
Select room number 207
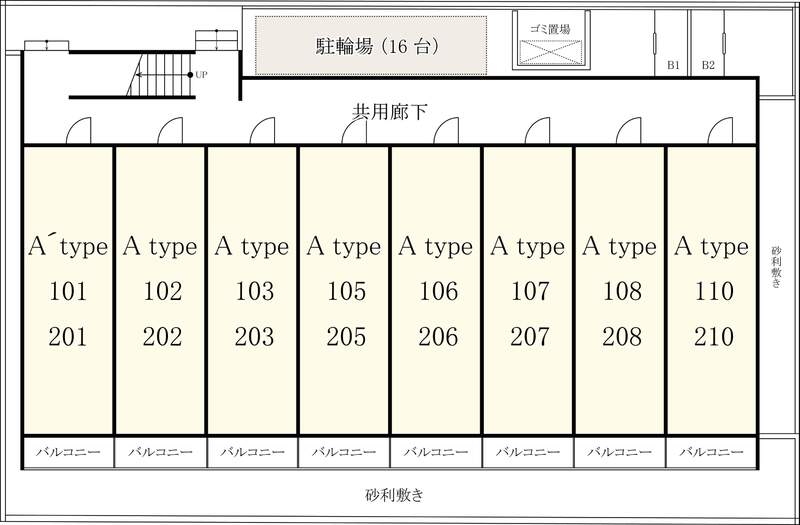point(530,337)
